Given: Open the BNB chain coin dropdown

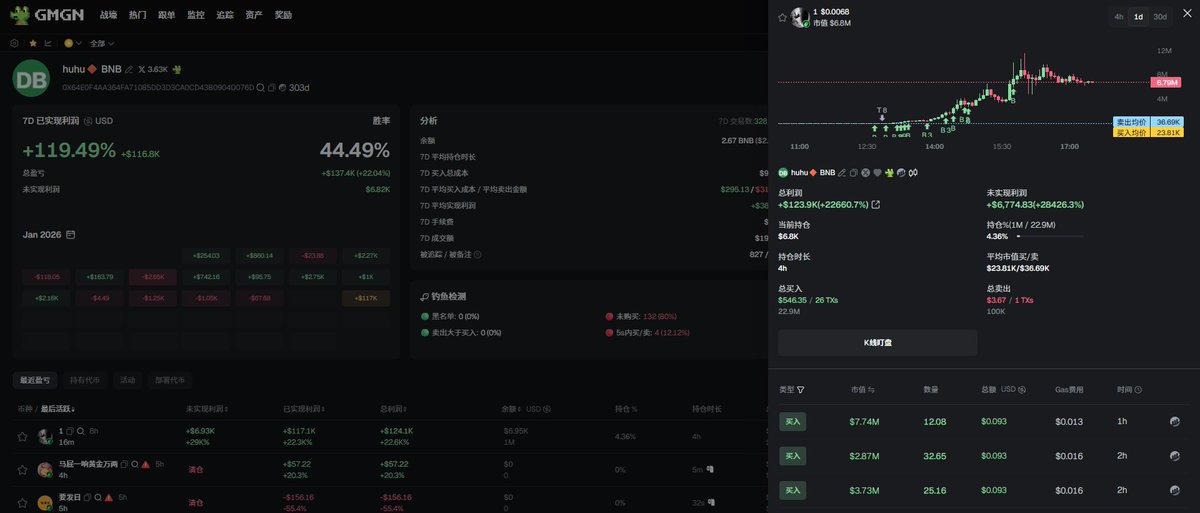Looking at the screenshot, I should click(x=73, y=44).
